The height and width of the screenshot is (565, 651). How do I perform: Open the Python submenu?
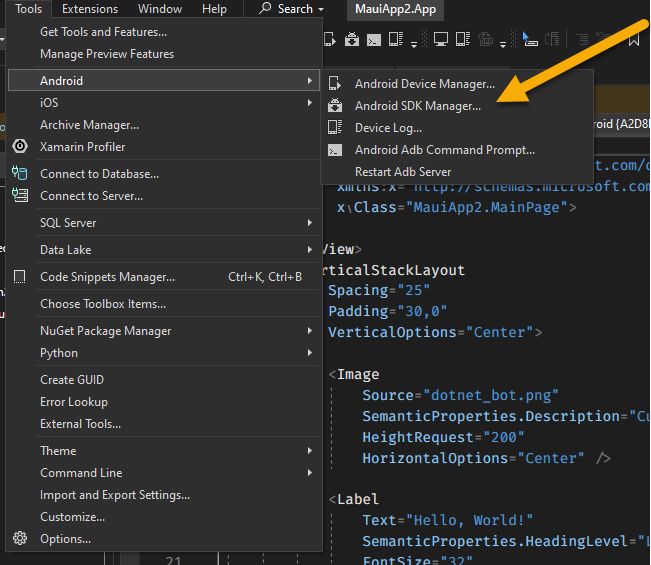coord(164,352)
